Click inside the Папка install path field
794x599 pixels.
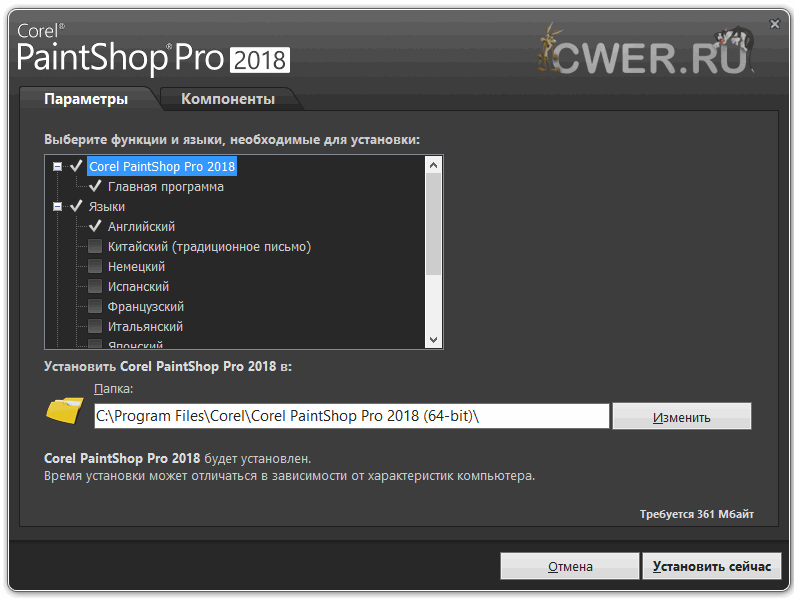[351, 416]
